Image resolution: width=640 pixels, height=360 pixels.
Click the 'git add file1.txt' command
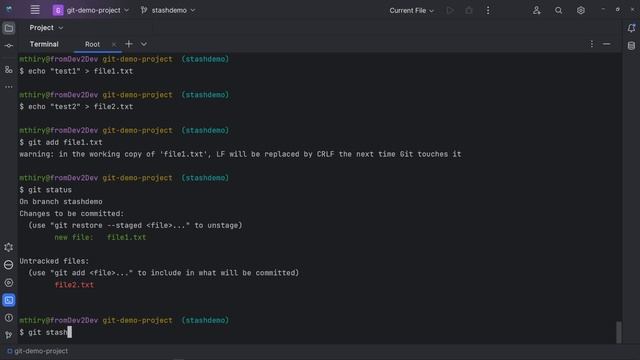coord(65,142)
